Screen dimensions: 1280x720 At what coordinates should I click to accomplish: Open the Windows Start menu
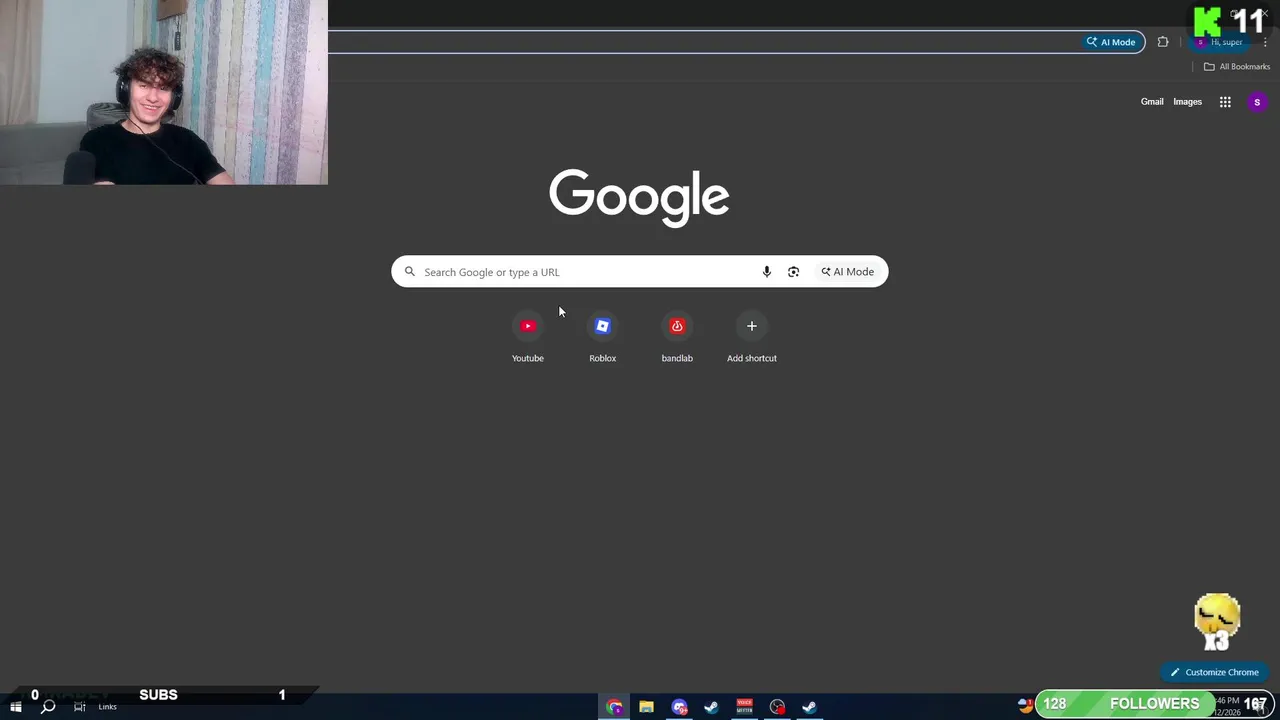15,707
